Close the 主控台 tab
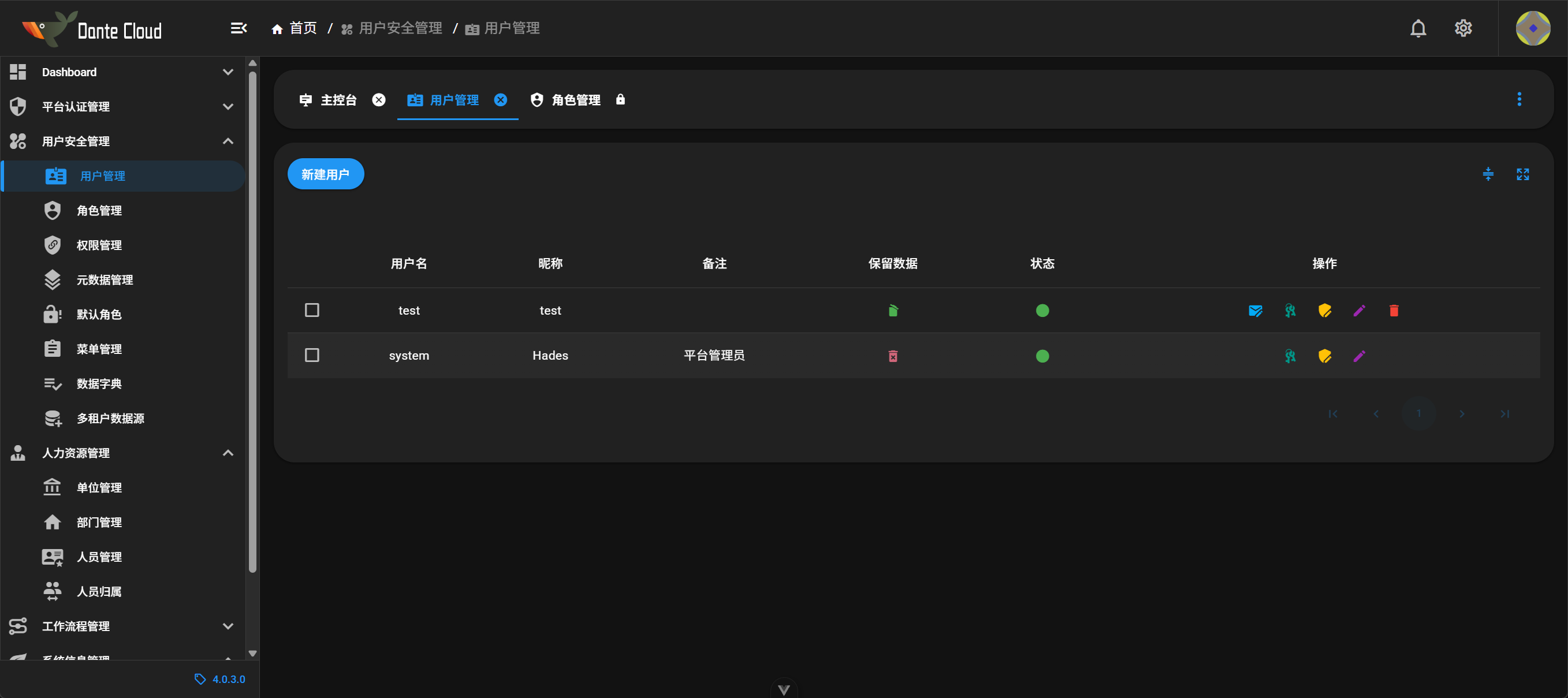 [379, 100]
